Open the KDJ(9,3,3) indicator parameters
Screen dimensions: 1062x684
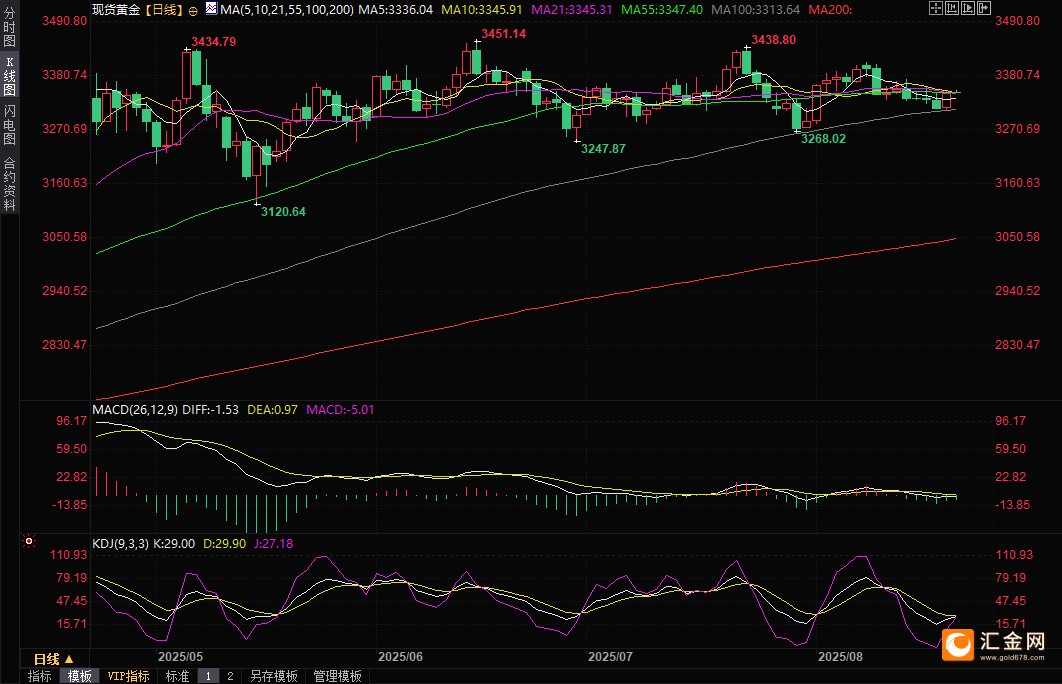(120, 543)
